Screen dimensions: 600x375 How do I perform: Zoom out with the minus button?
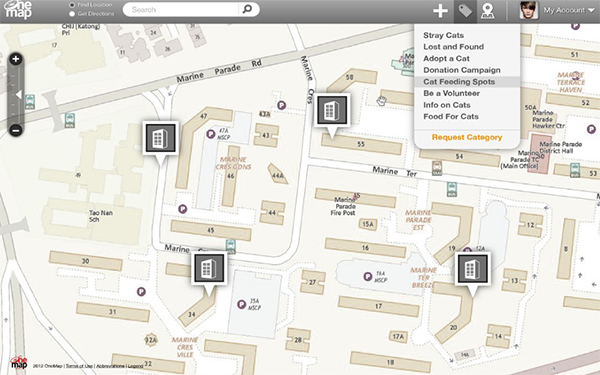pyautogui.click(x=16, y=130)
